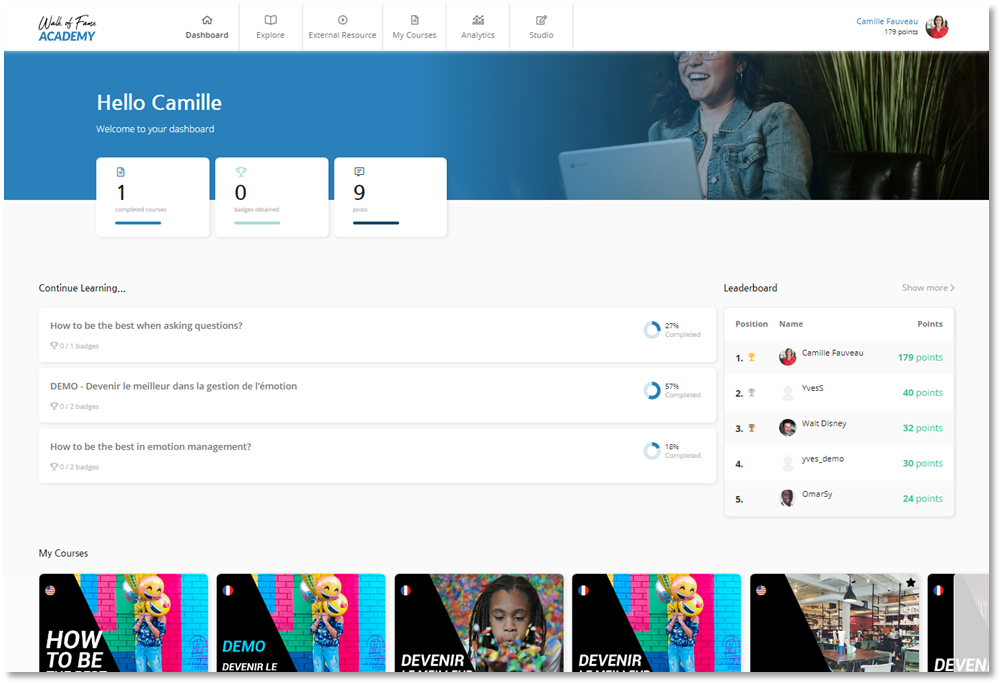
Task: Click the Dashboard home icon
Action: tap(206, 18)
